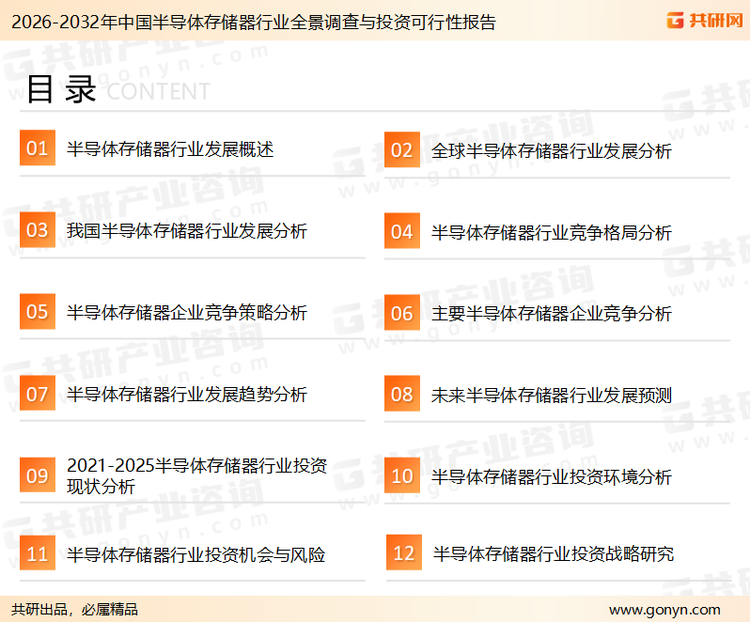Open chapter 2021-2025半导体存储器行业投资现状分析

pos(197,476)
